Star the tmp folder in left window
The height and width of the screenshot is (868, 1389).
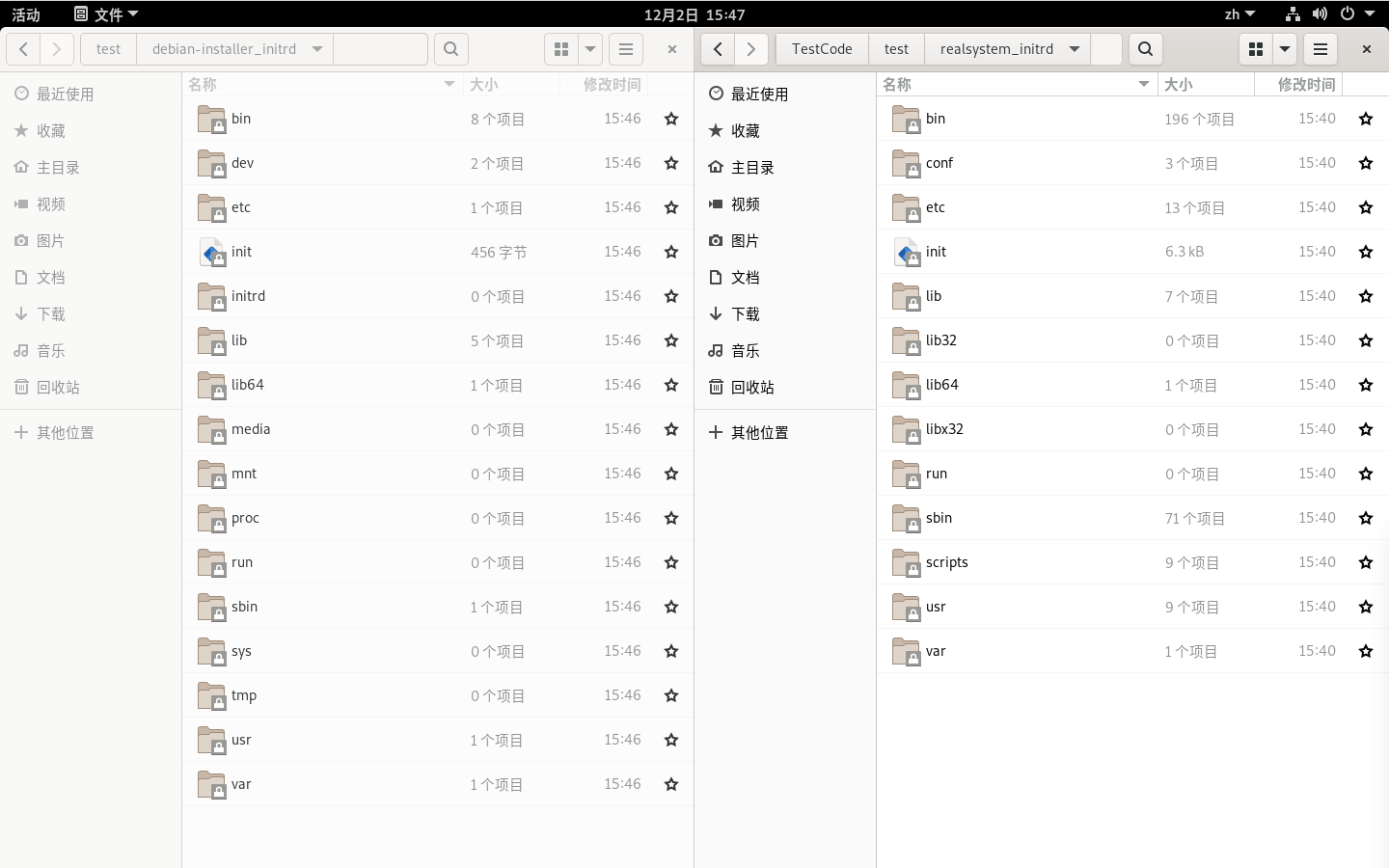(671, 695)
